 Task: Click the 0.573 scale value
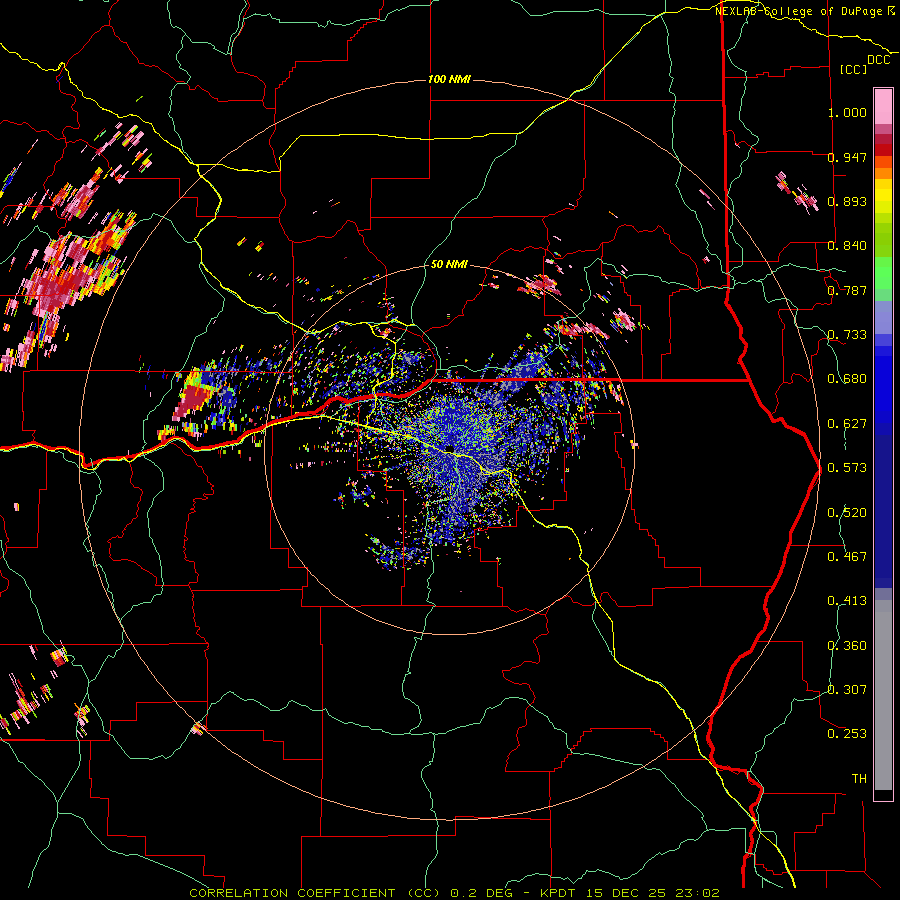tap(847, 468)
